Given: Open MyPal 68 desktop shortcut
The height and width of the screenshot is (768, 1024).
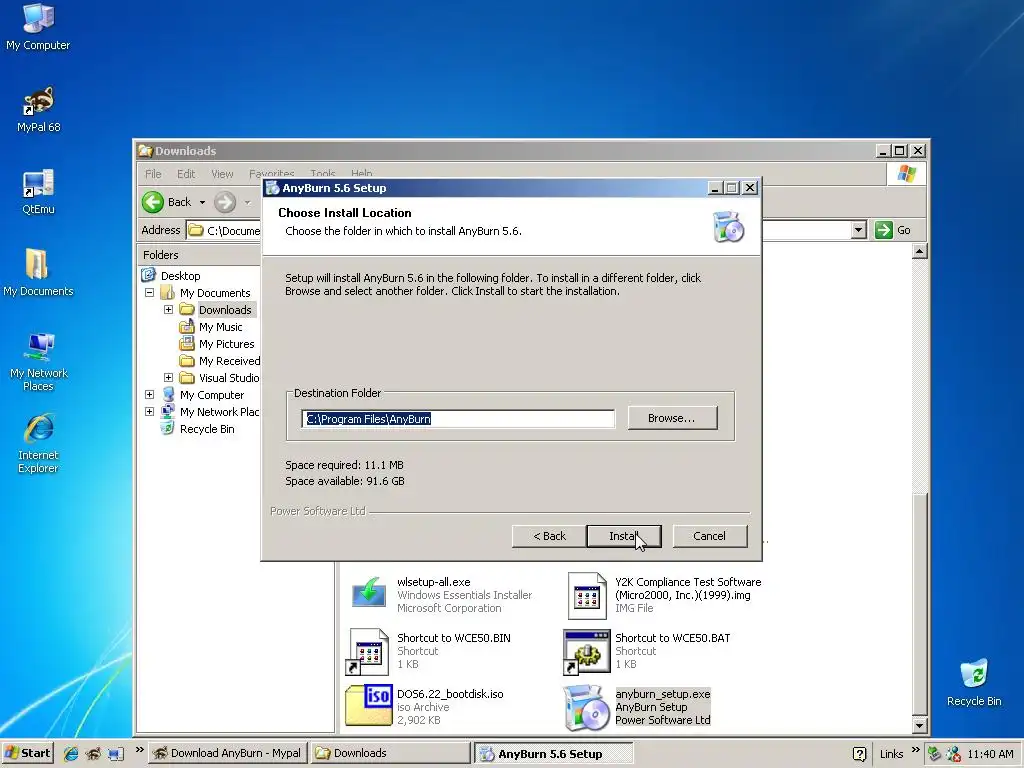Looking at the screenshot, I should click(x=38, y=109).
